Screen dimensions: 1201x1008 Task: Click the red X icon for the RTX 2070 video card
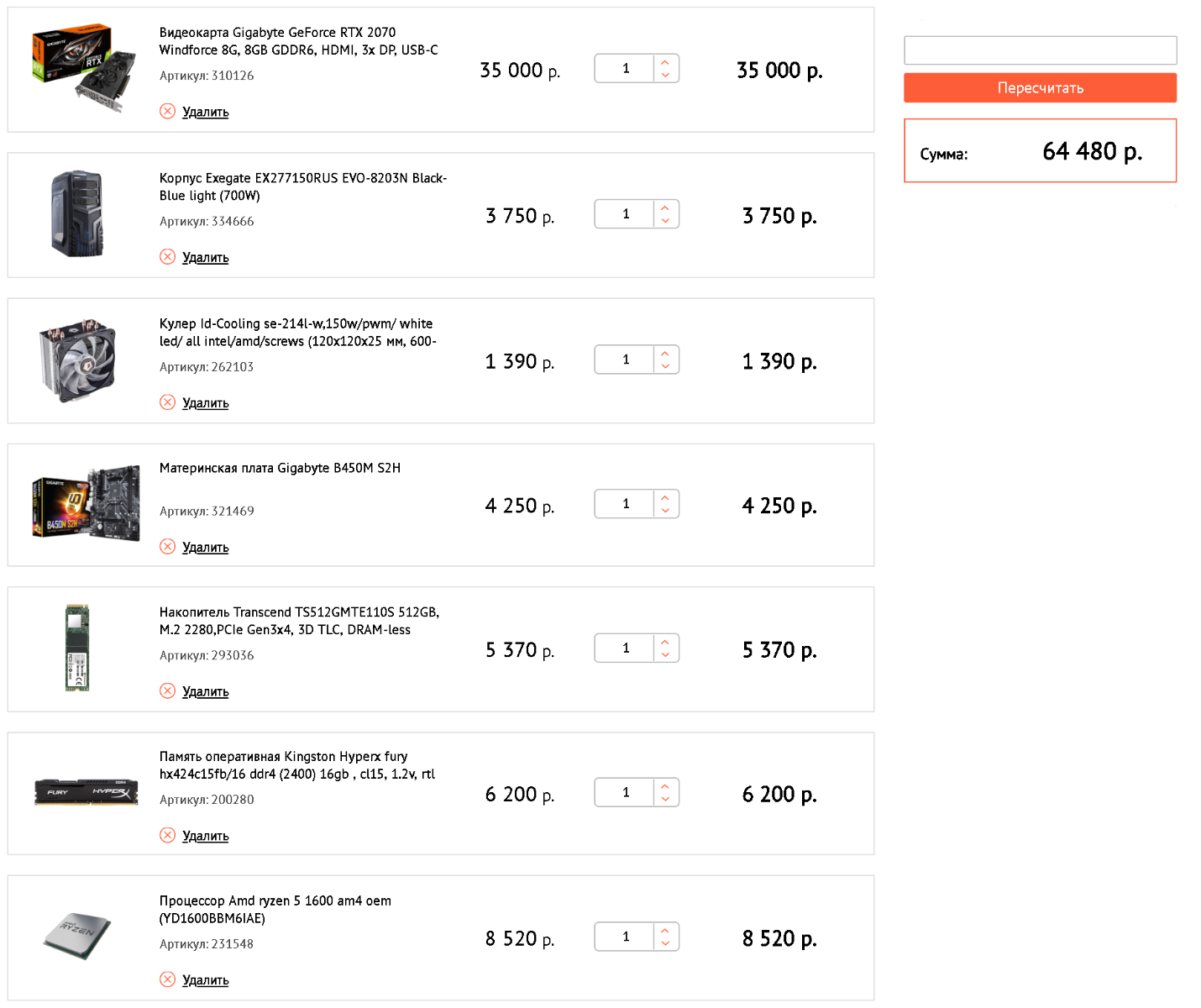tap(167, 111)
